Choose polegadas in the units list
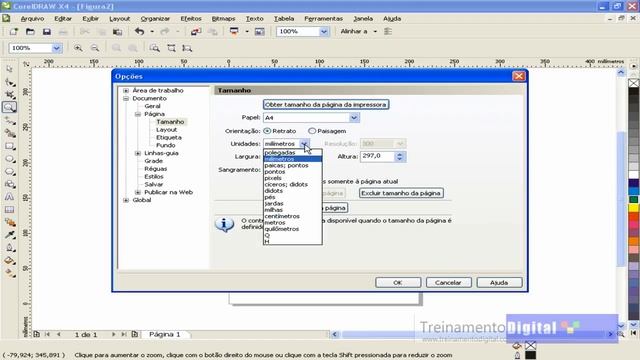The height and width of the screenshot is (360, 640). tap(293, 153)
